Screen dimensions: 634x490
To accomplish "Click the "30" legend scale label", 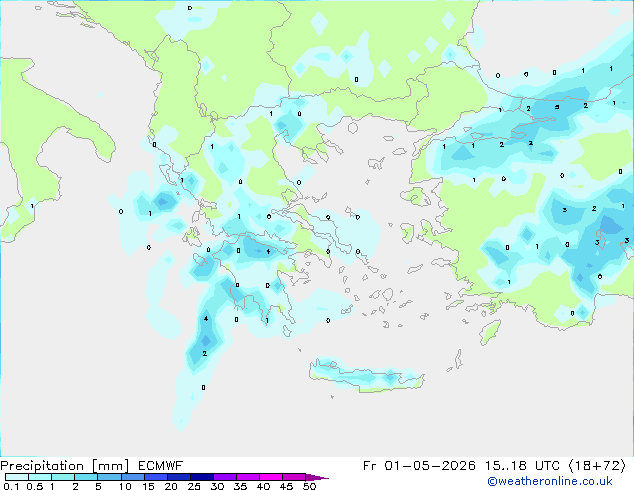I will [217, 486].
